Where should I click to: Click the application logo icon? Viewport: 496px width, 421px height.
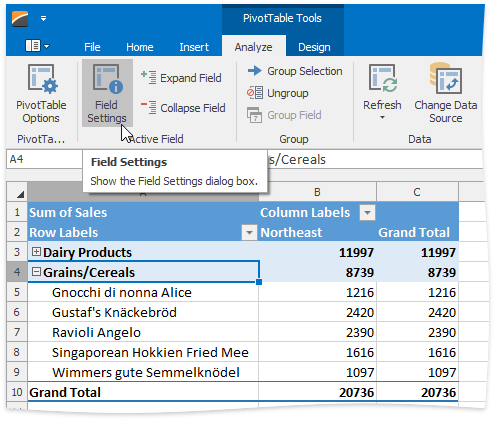coord(20,18)
